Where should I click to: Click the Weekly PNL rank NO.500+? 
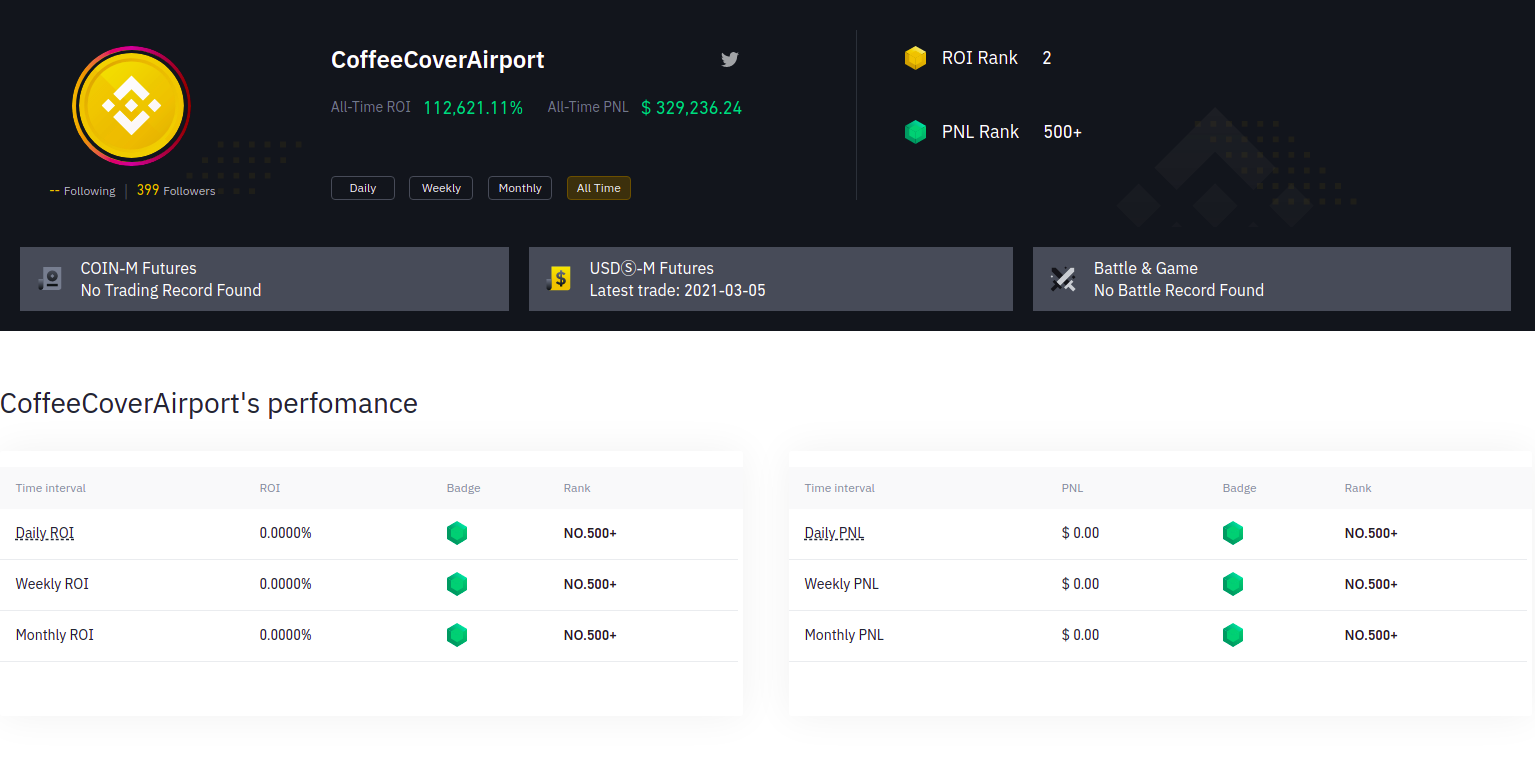pyautogui.click(x=1371, y=584)
